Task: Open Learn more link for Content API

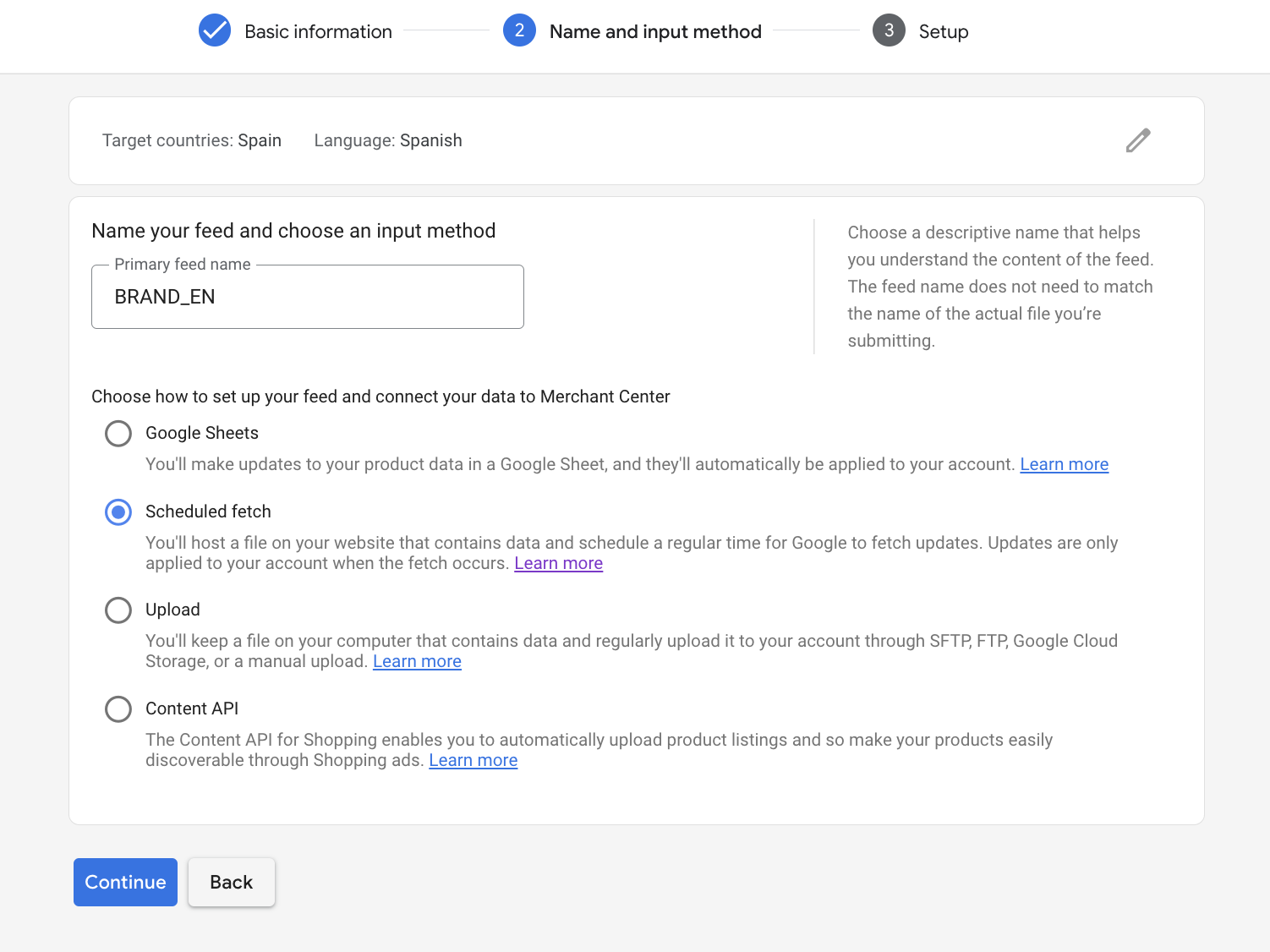Action: click(x=473, y=760)
